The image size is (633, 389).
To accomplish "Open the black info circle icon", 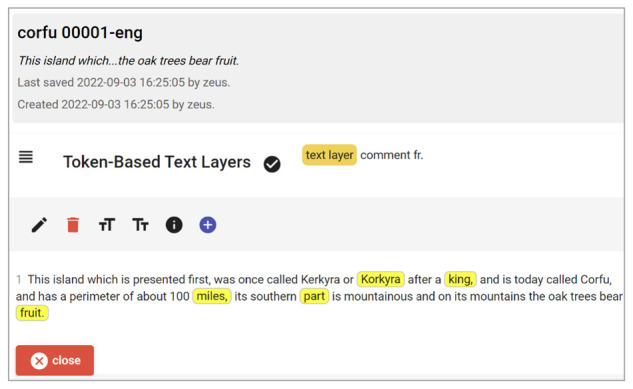I will (x=174, y=225).
